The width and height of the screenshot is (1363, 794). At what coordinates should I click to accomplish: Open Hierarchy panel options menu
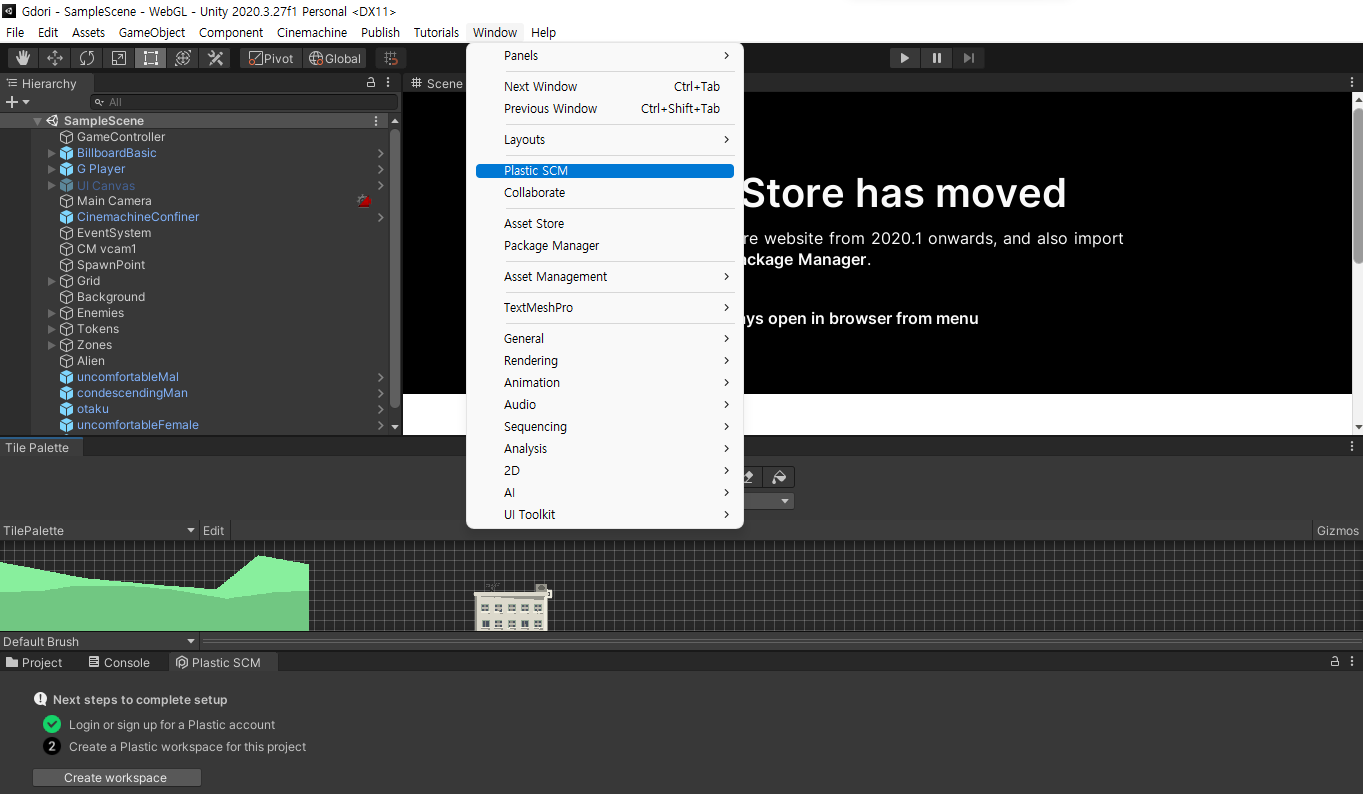387,83
